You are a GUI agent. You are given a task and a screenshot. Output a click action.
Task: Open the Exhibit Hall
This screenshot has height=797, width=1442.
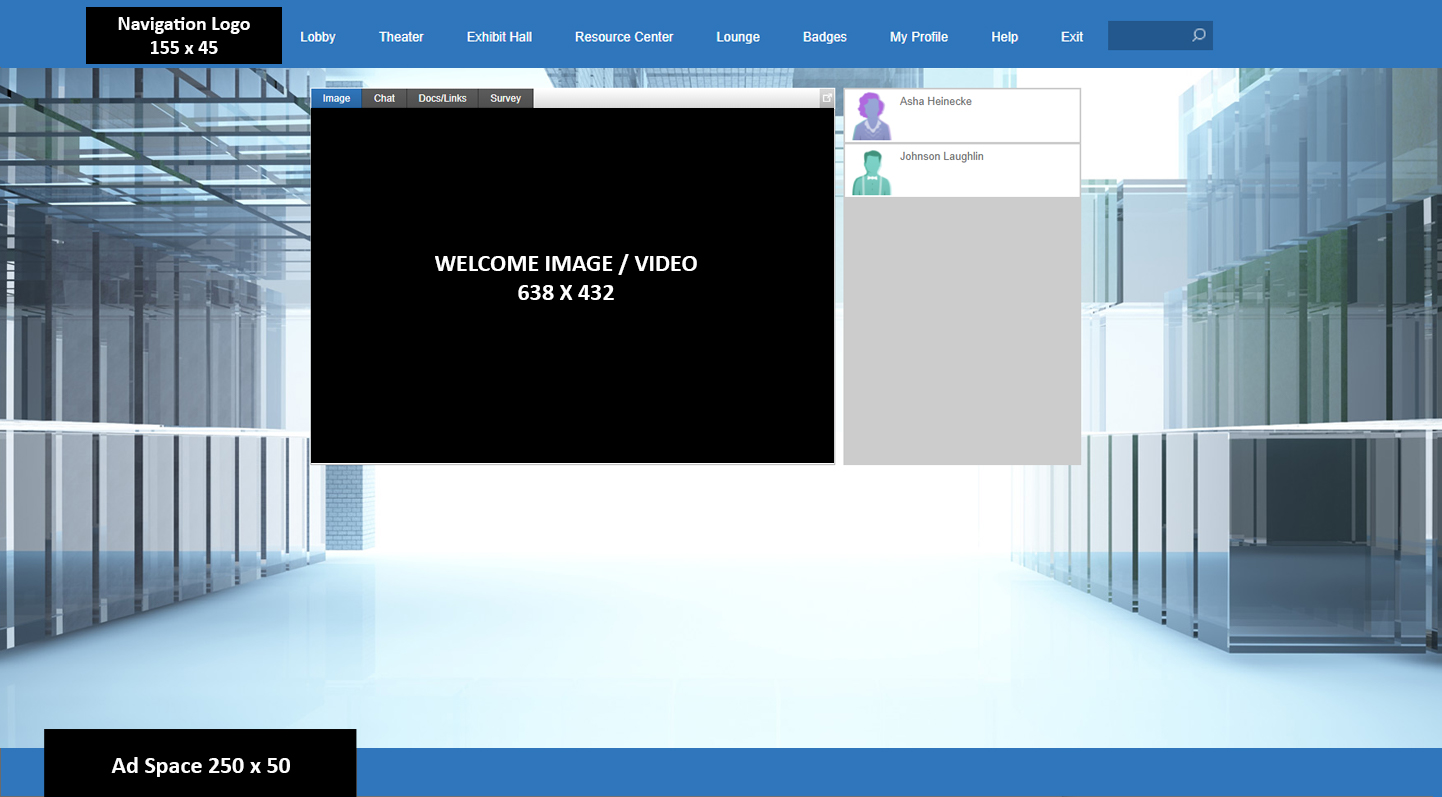click(499, 37)
